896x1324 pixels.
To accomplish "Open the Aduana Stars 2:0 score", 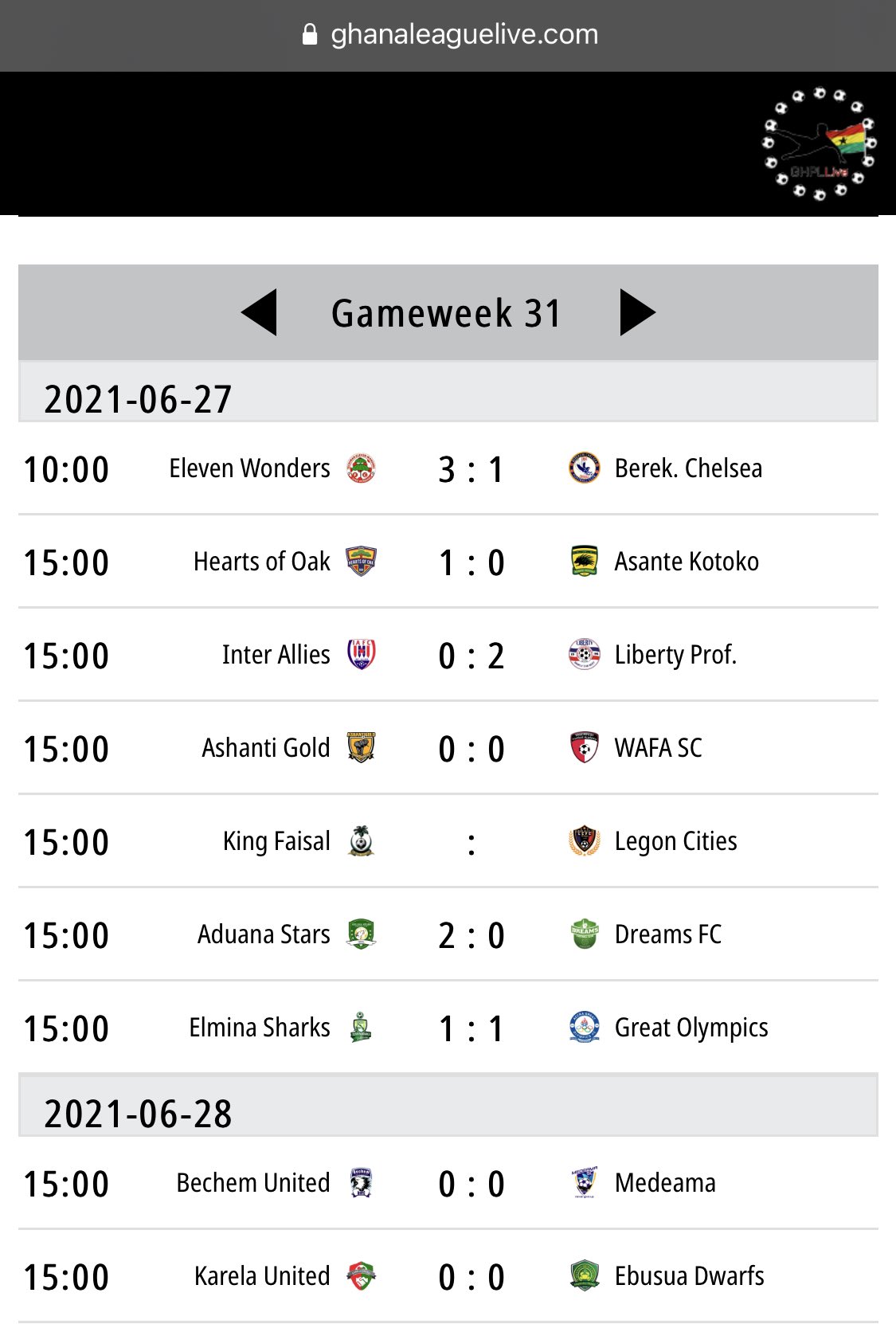I will tap(471, 935).
